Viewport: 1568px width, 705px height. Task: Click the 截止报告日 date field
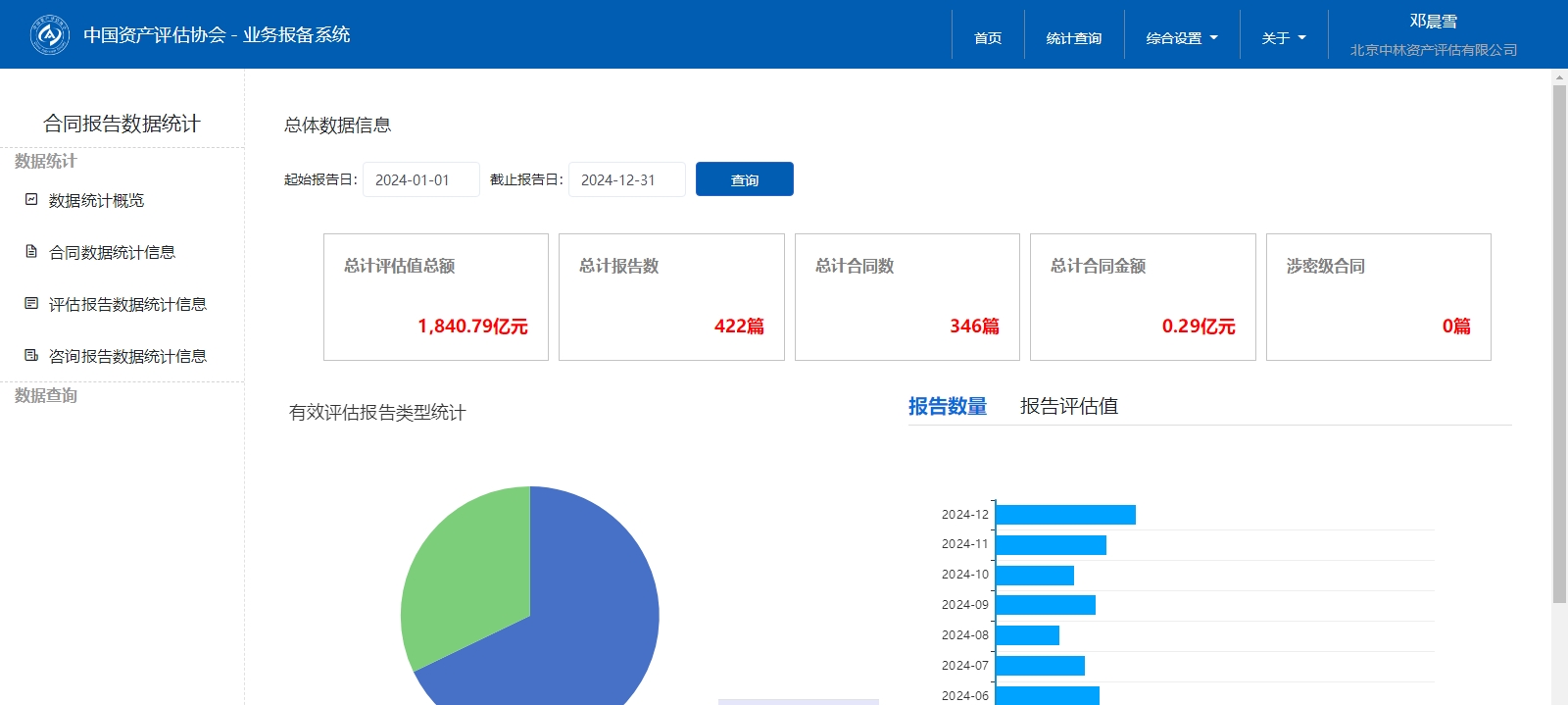coord(626,179)
